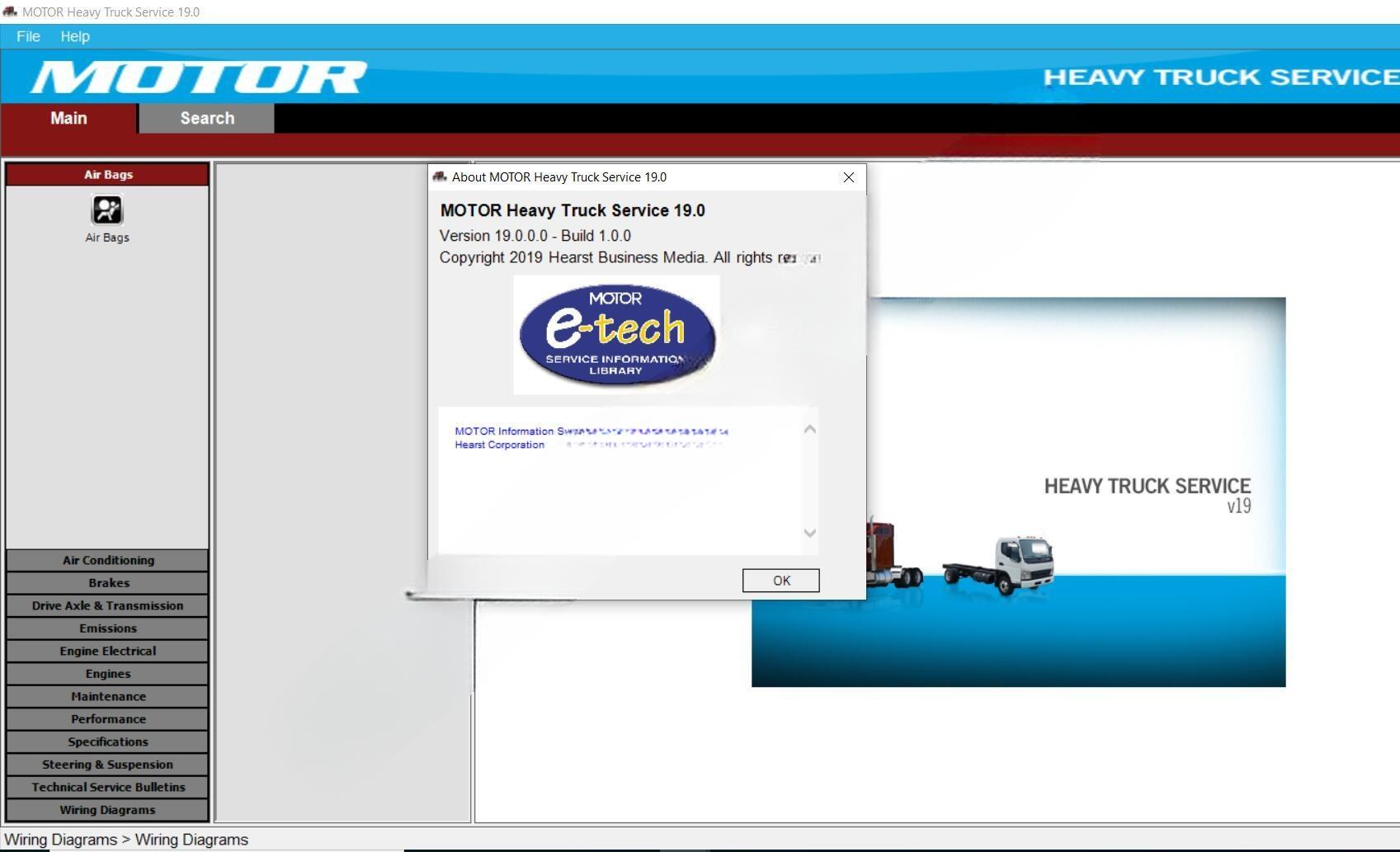Screen dimensions: 1400x852
Task: Click the e-tech Service Information Library logo
Action: tap(616, 335)
